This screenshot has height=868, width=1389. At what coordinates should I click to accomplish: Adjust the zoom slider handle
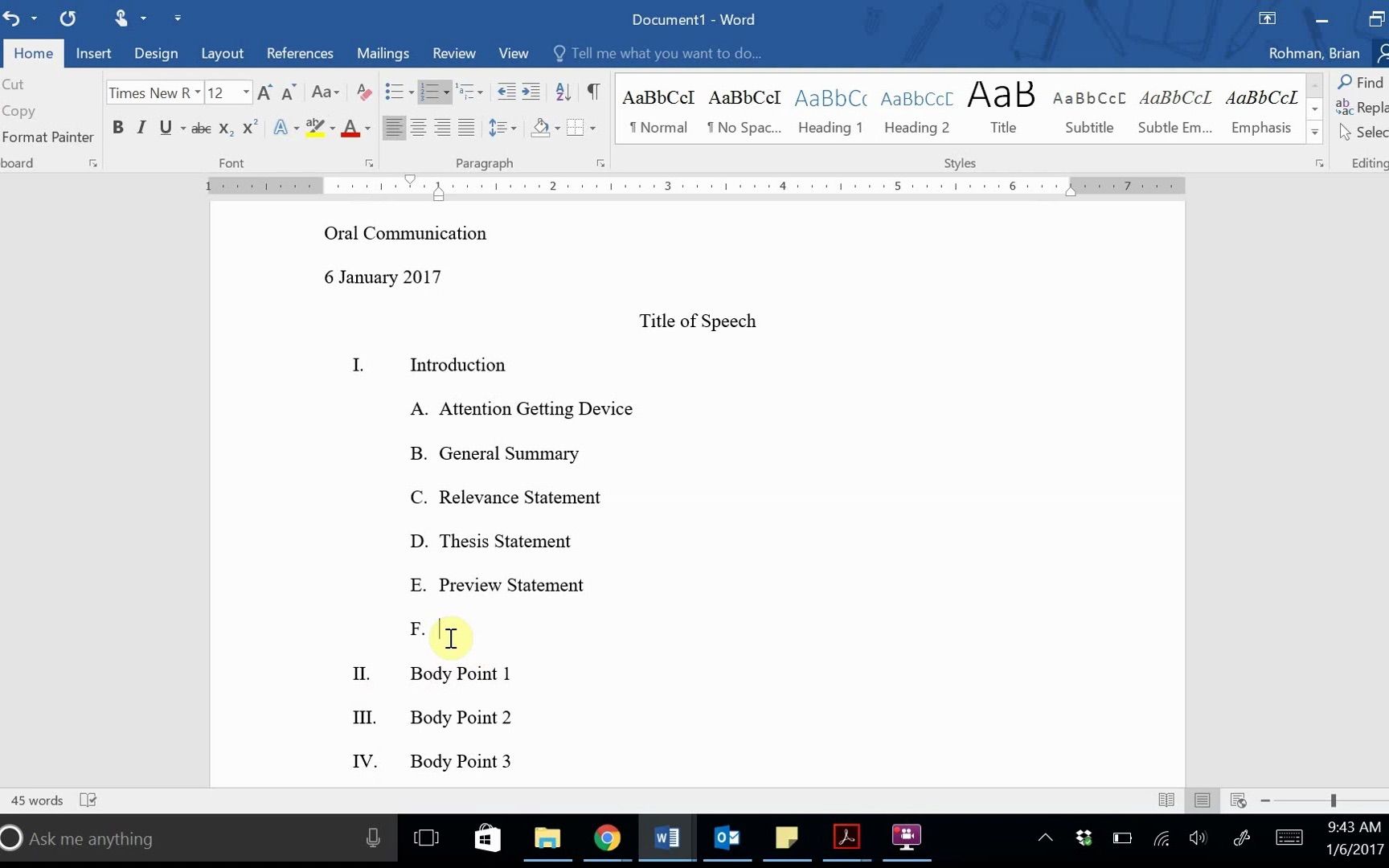(1334, 800)
